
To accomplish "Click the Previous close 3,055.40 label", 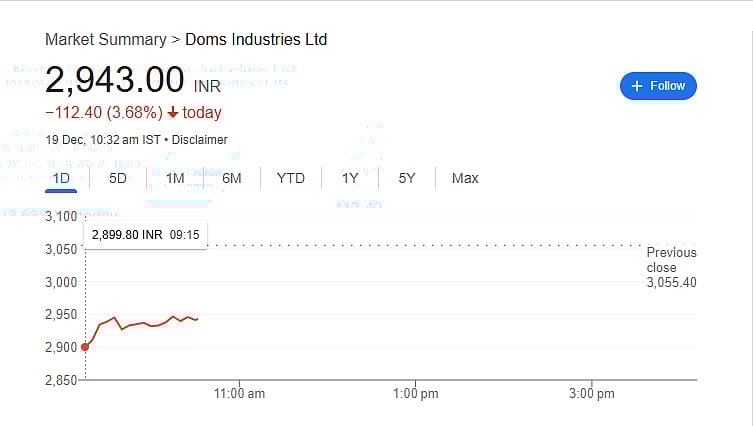I will point(671,267).
